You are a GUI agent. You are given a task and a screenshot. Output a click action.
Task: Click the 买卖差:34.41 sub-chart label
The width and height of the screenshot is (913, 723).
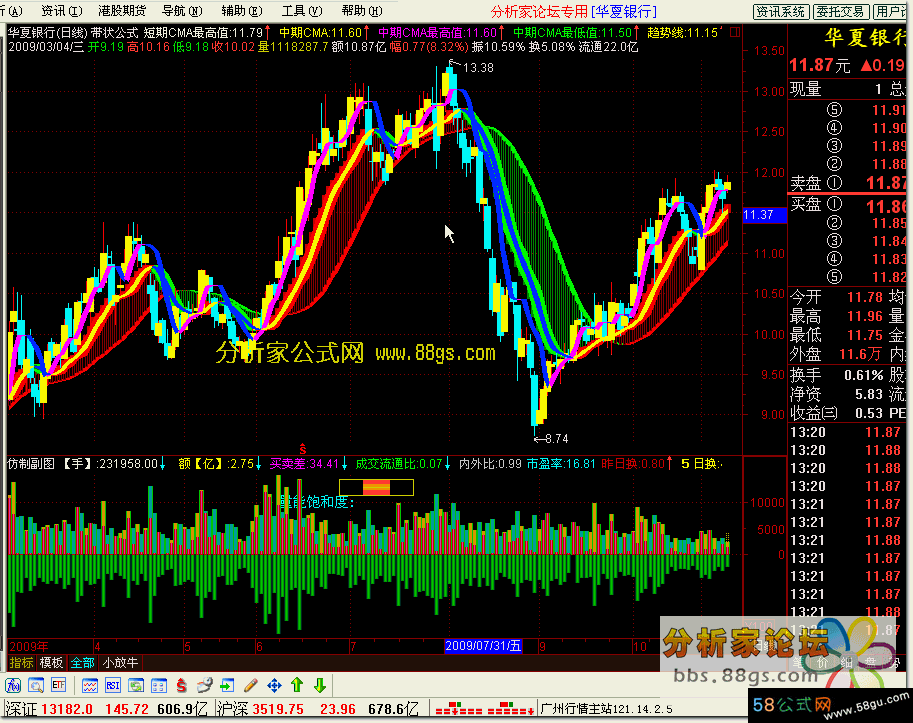305,463
